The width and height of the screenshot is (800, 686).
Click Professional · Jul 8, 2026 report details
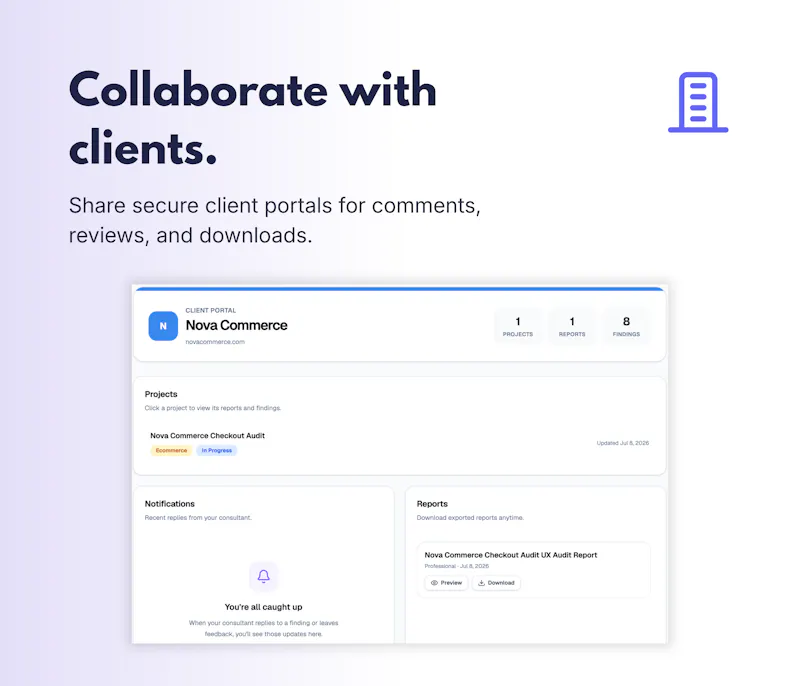[456, 566]
